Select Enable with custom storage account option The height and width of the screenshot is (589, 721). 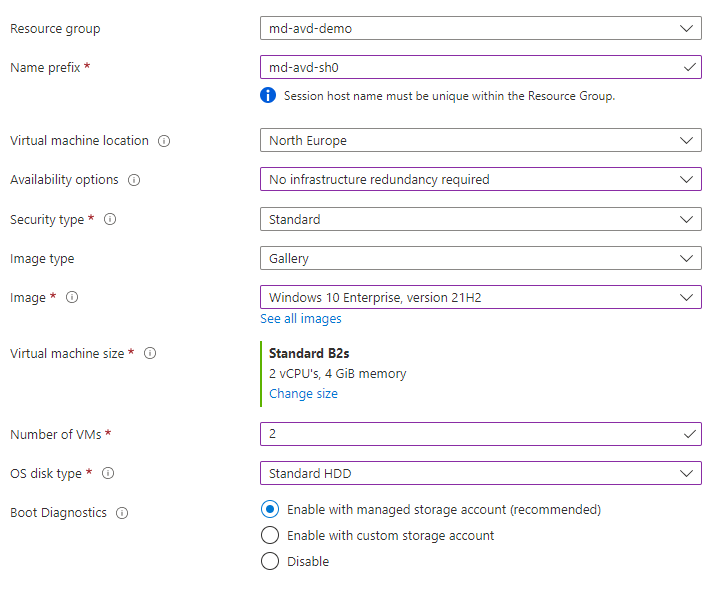[269, 535]
